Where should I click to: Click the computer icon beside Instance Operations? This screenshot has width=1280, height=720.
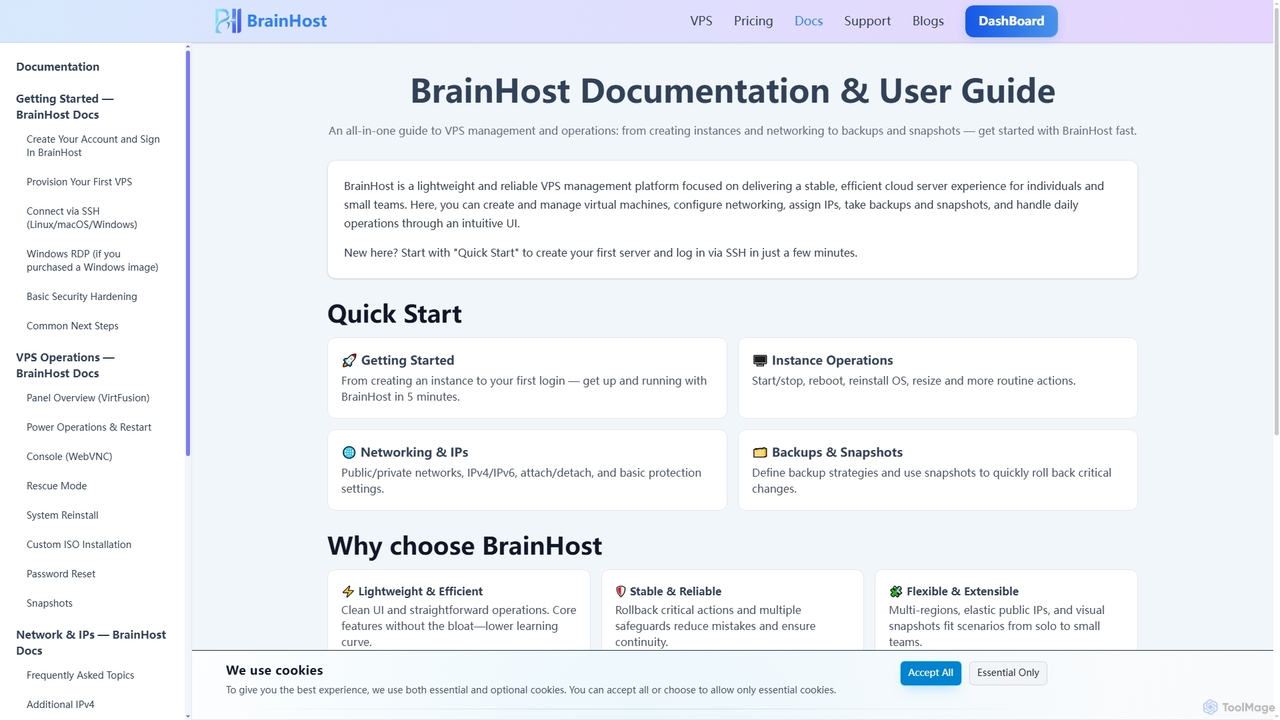[760, 360]
